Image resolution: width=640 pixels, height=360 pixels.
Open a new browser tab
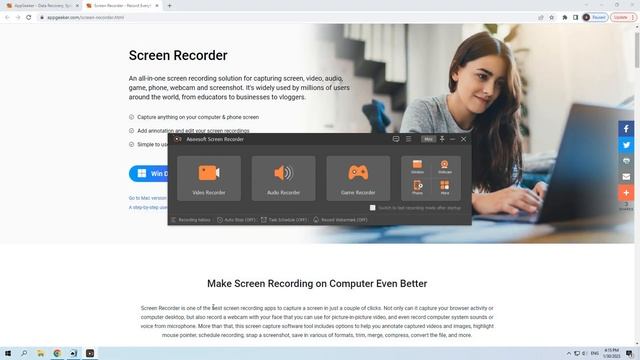coord(169,6)
